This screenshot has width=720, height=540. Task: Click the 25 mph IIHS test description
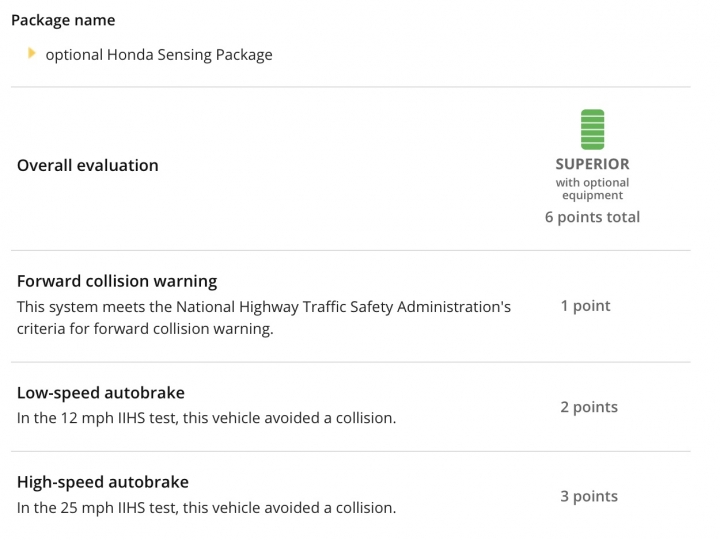pyautogui.click(x=206, y=508)
